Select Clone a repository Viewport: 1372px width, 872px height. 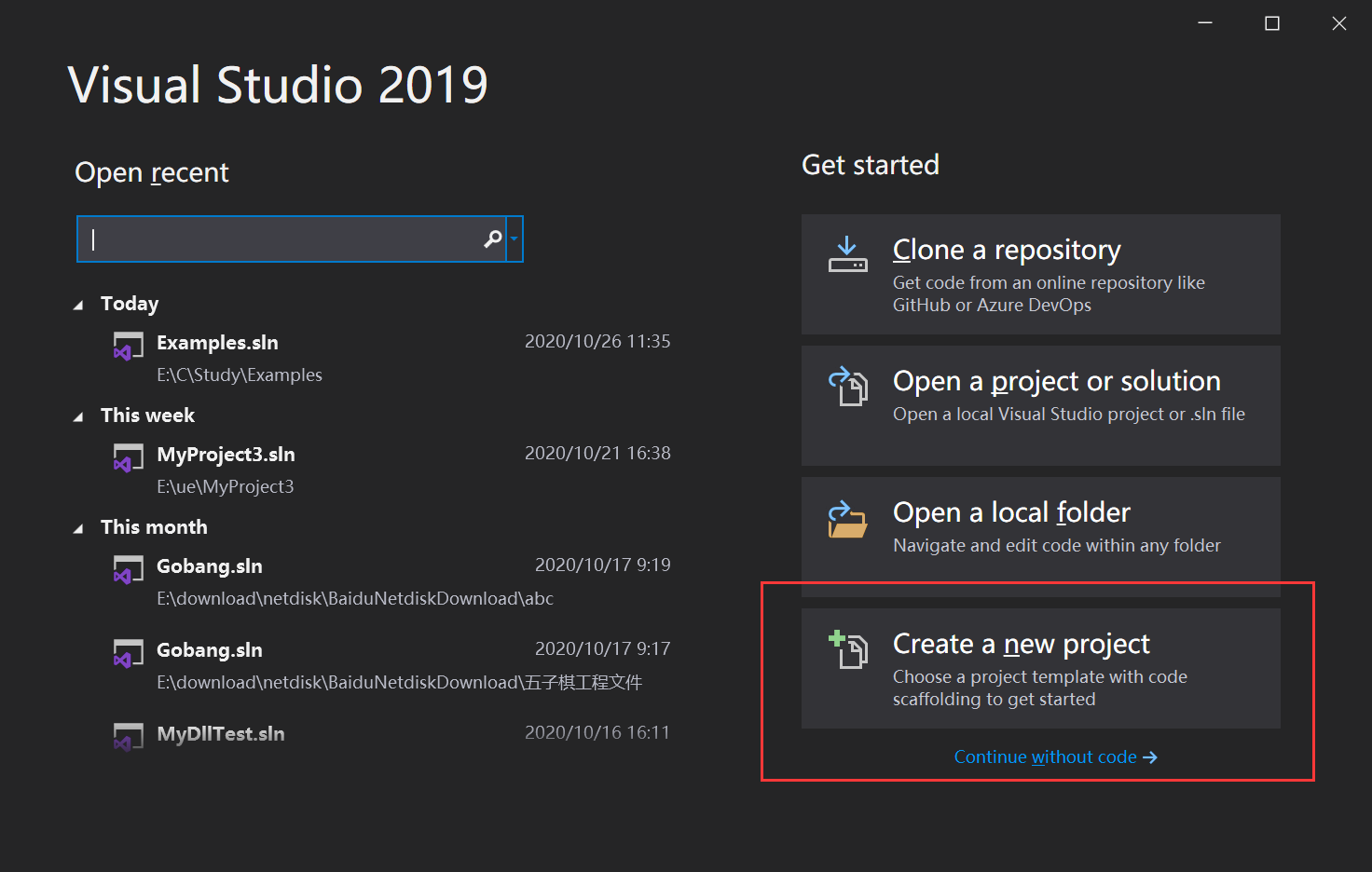[x=1040, y=274]
